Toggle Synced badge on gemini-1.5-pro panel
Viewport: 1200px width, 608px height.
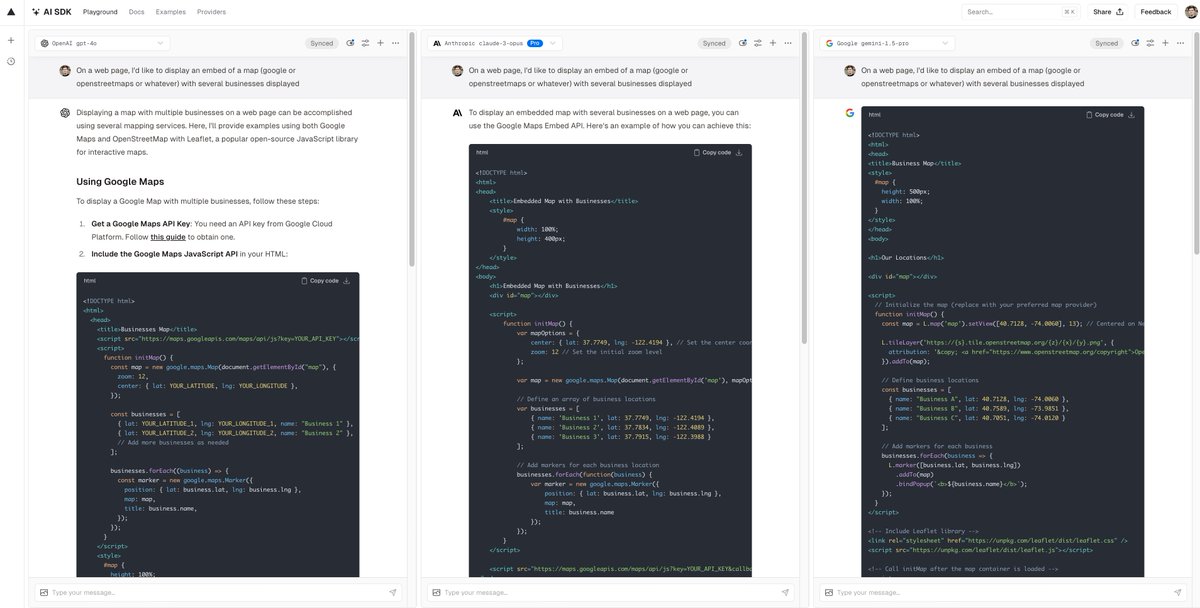coord(1106,43)
